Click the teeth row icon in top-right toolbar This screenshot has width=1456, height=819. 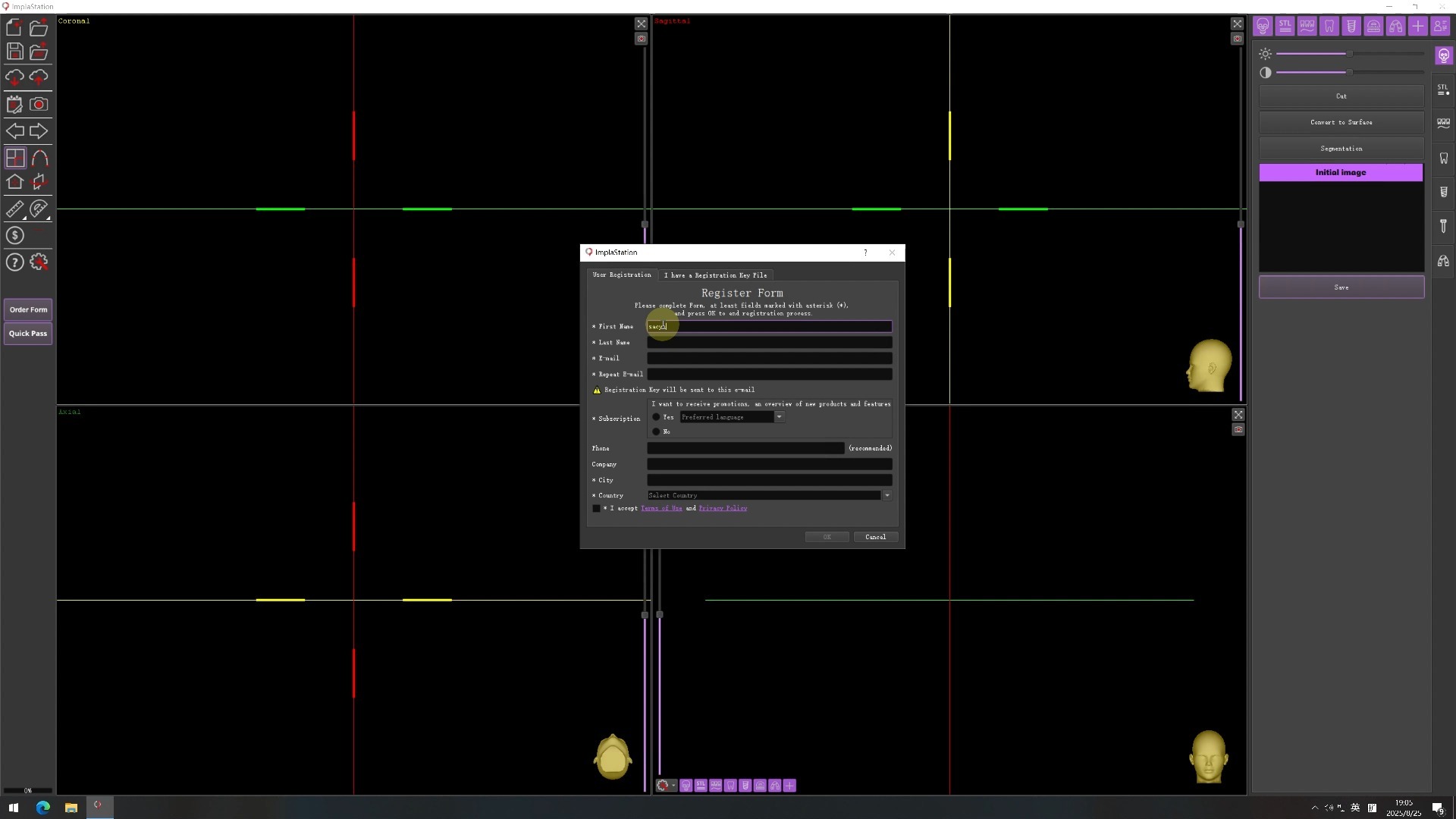(x=1307, y=27)
